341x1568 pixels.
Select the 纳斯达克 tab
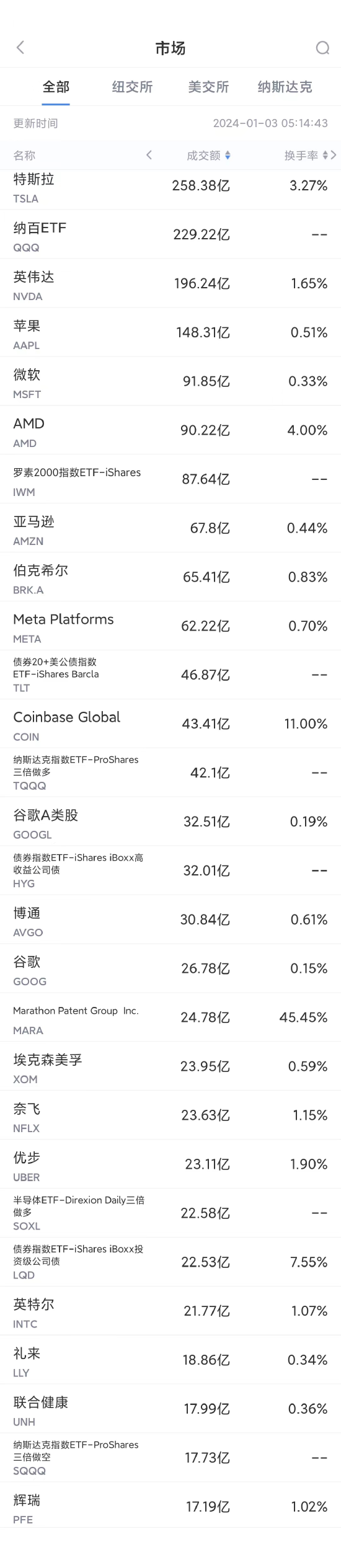pyautogui.click(x=285, y=87)
